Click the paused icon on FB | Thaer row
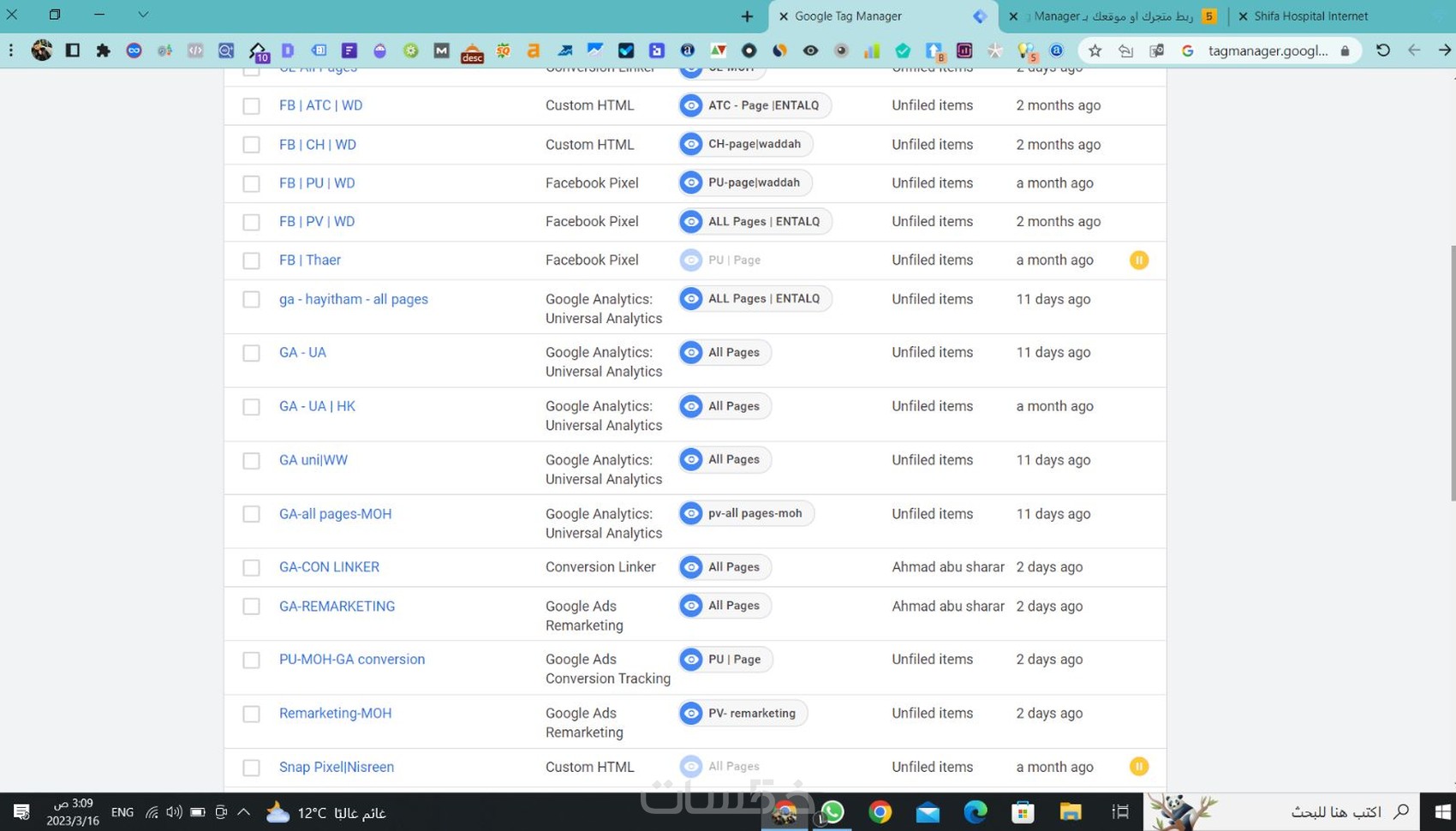Screen dimensions: 1456x831 [x=1138, y=260]
